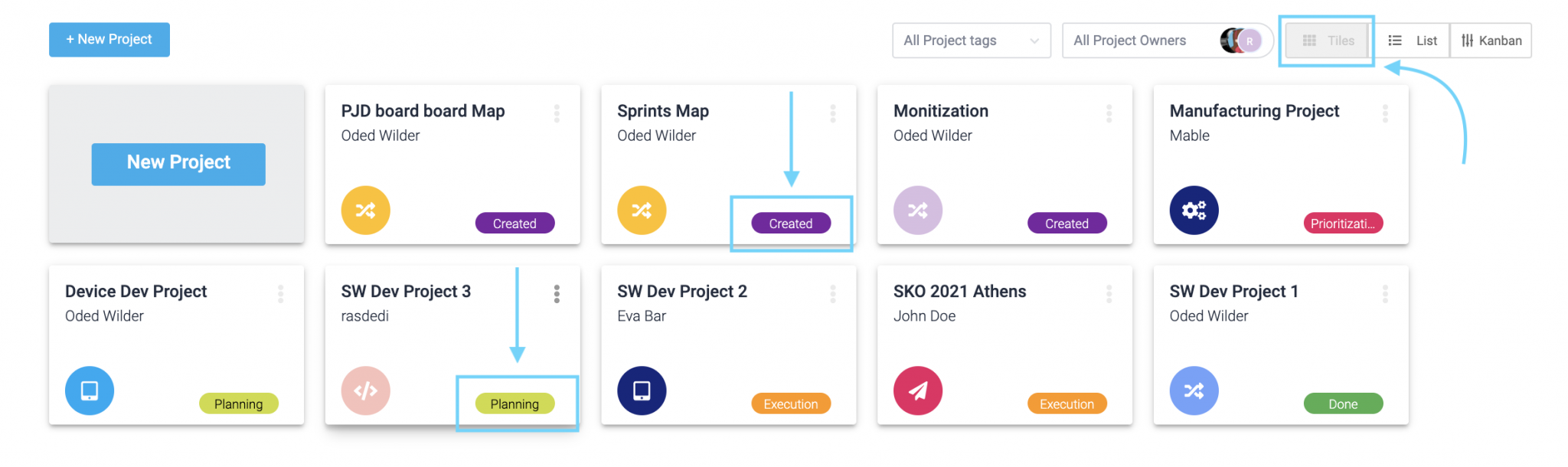Viewport: 1568px width, 467px height.
Task: Open the All Project Owners filter
Action: click(x=1168, y=41)
